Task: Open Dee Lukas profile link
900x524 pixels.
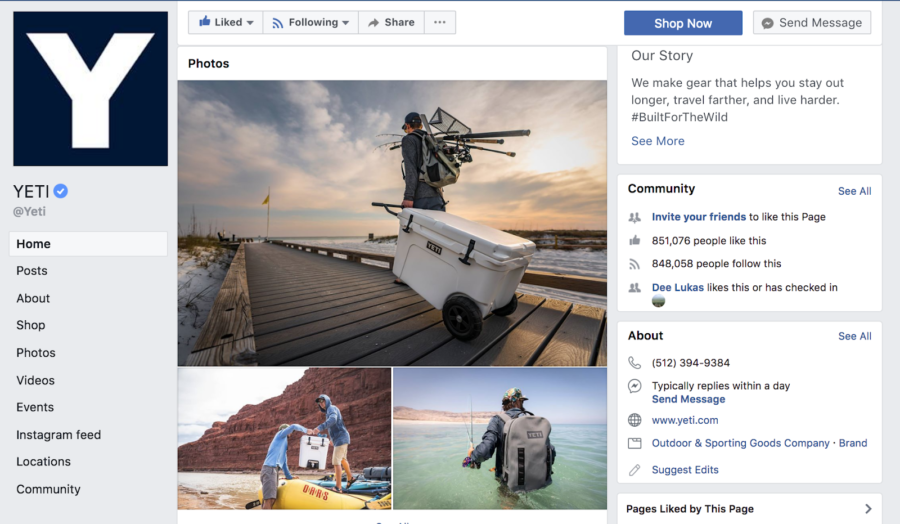Action: point(677,288)
